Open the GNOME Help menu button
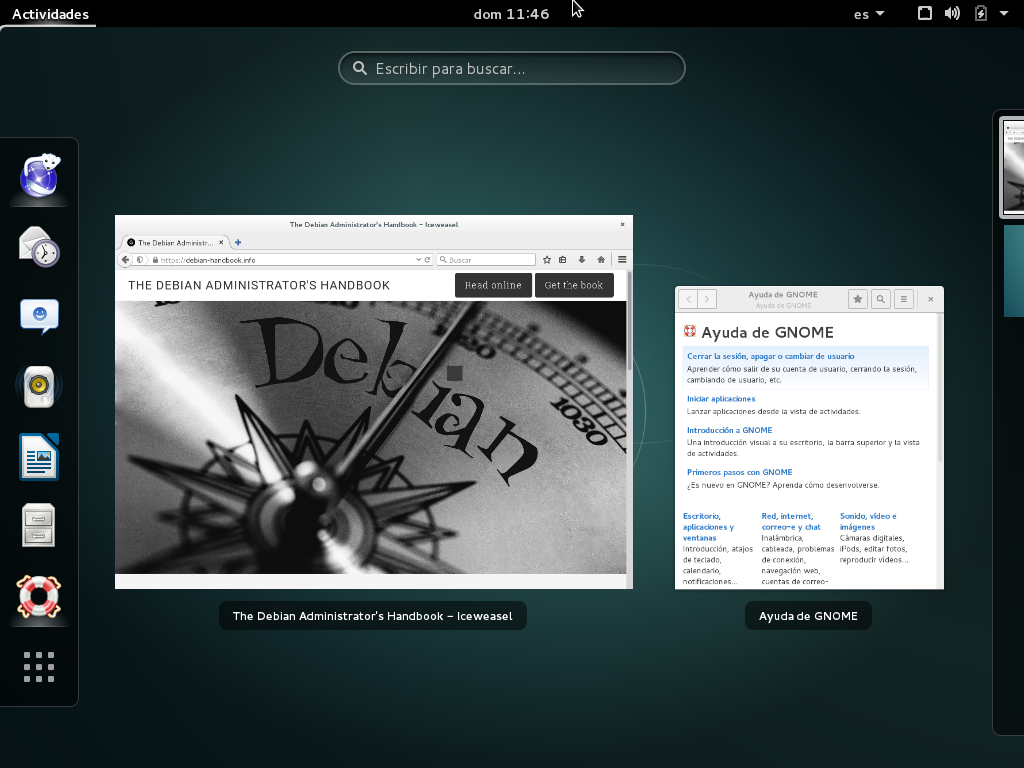Image resolution: width=1024 pixels, height=768 pixels. tap(904, 299)
